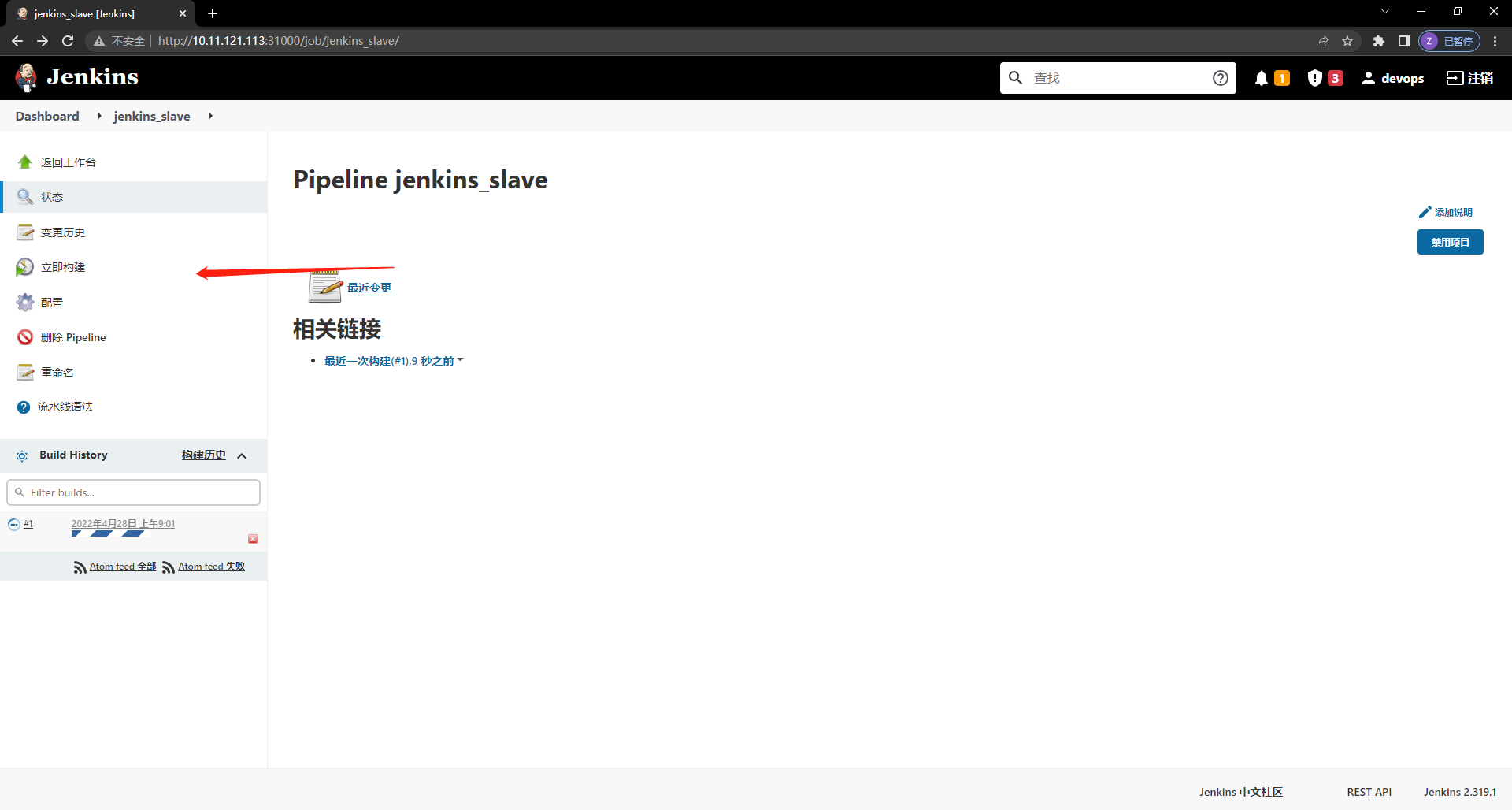
Task: Select 状态 in the sidebar
Action: click(x=134, y=197)
